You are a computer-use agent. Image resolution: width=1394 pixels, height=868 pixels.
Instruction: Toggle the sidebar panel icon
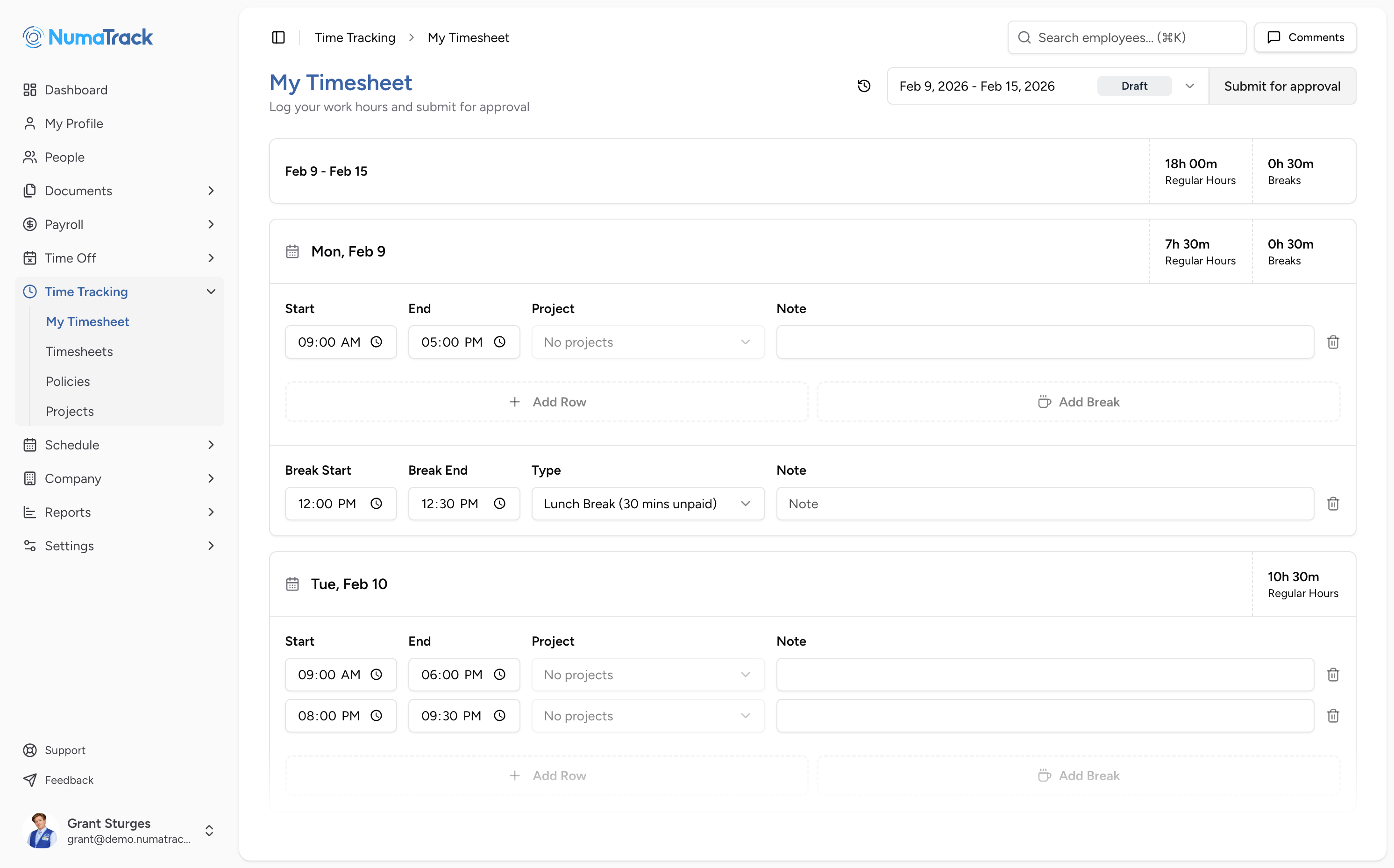click(x=278, y=37)
